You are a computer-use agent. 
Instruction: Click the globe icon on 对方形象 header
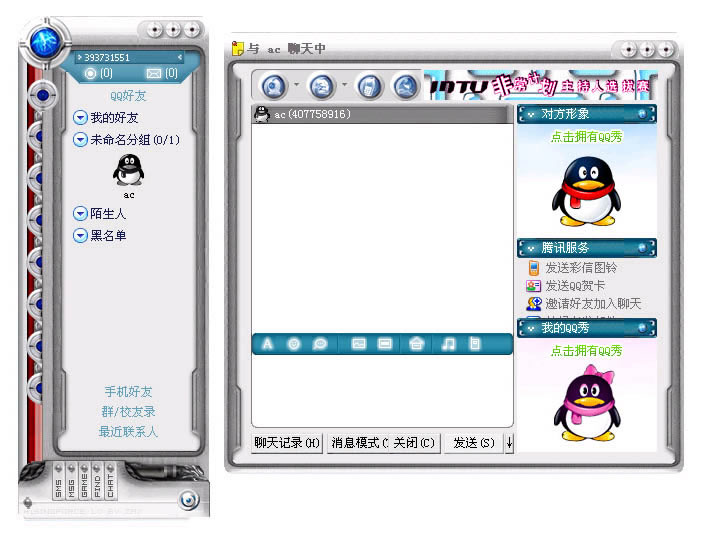(642, 114)
